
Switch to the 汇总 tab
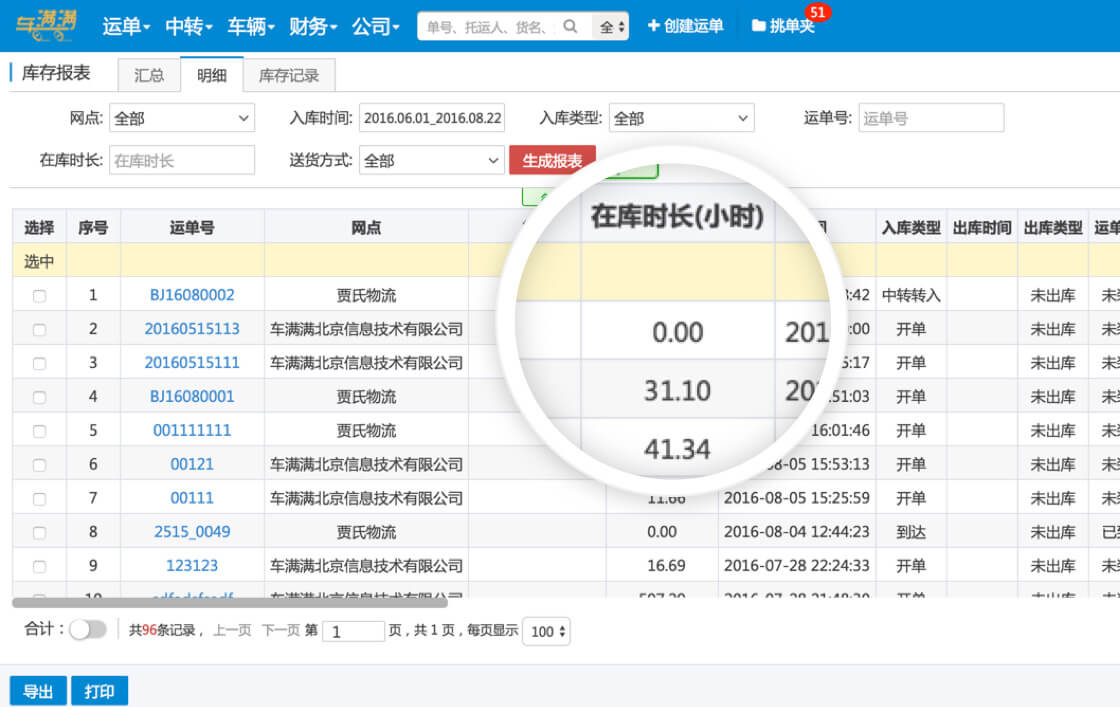pyautogui.click(x=149, y=75)
